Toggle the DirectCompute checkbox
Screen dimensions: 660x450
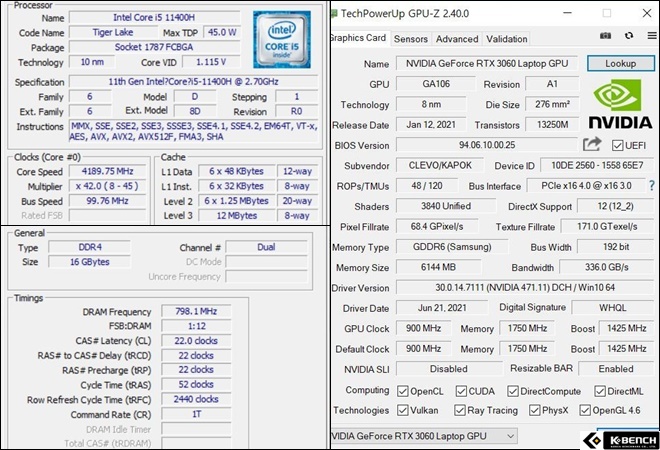[x=513, y=391]
